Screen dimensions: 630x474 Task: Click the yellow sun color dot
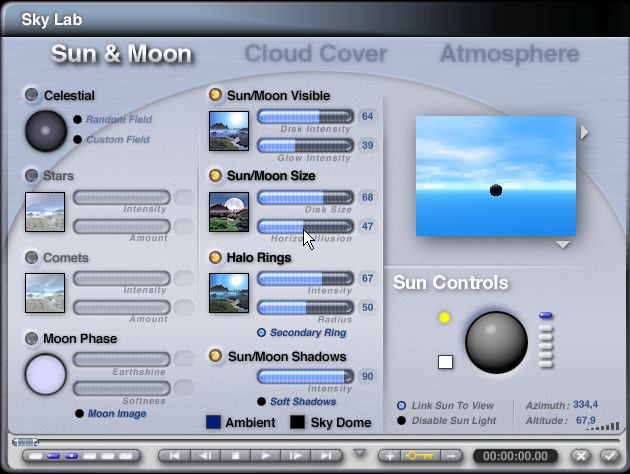tap(445, 318)
